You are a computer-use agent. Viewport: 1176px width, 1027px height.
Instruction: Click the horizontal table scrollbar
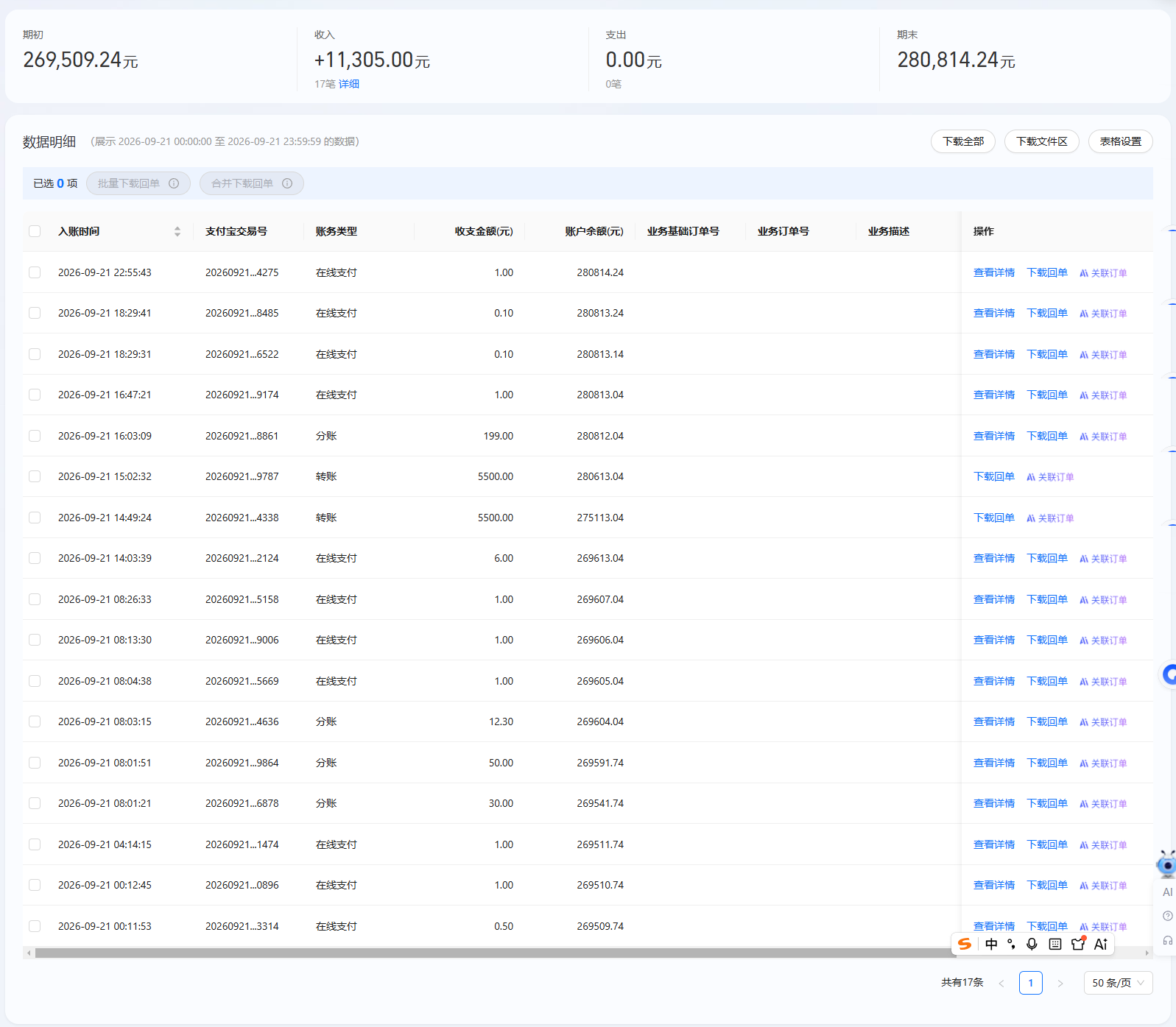(x=495, y=953)
